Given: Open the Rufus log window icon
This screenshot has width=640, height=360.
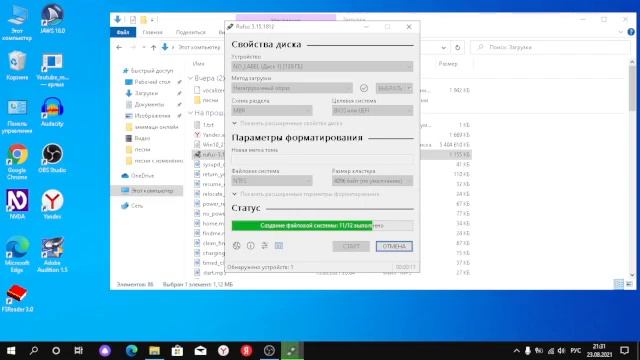Looking at the screenshot, I should tap(279, 246).
